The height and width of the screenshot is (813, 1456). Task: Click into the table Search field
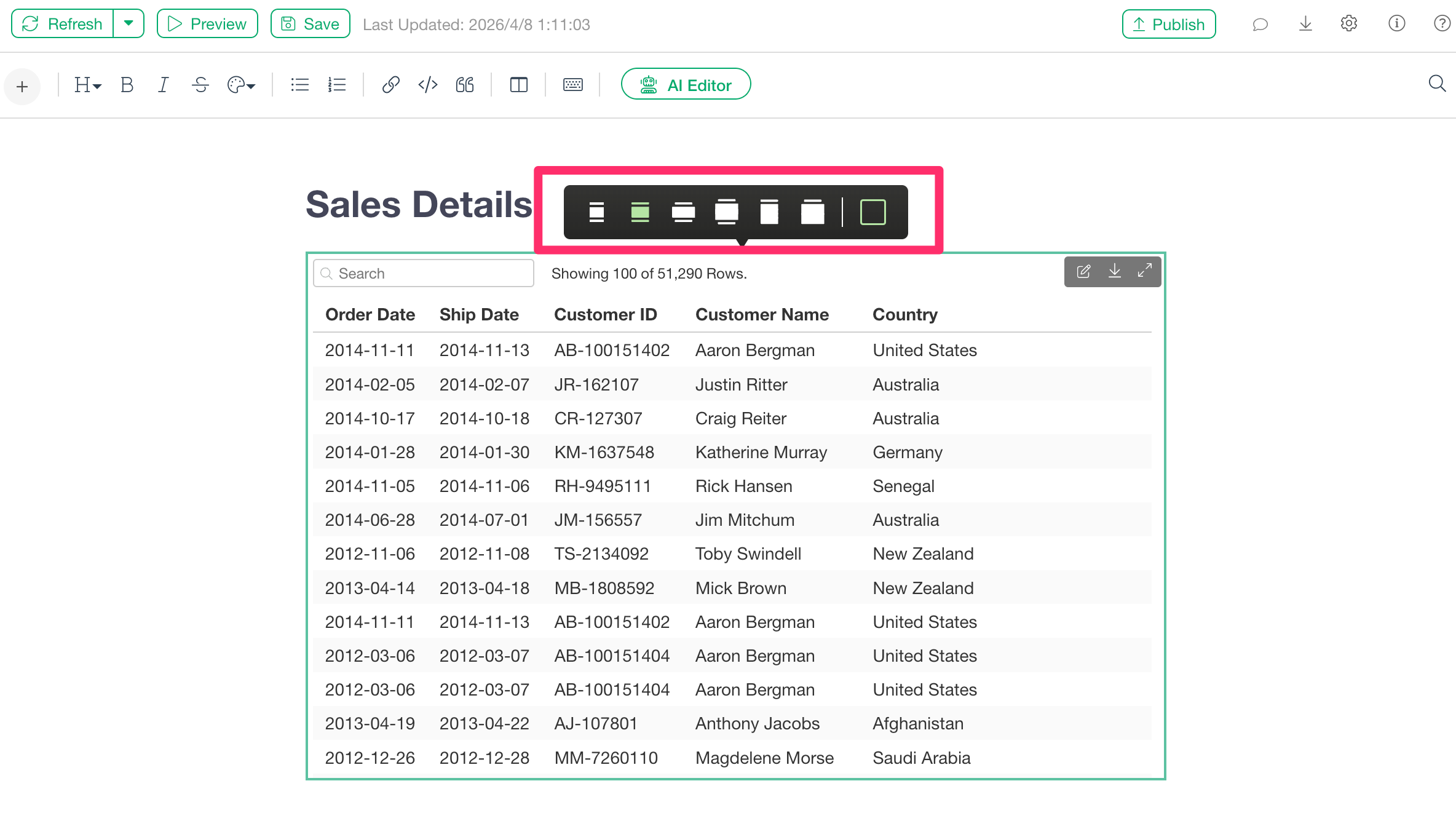(x=430, y=274)
